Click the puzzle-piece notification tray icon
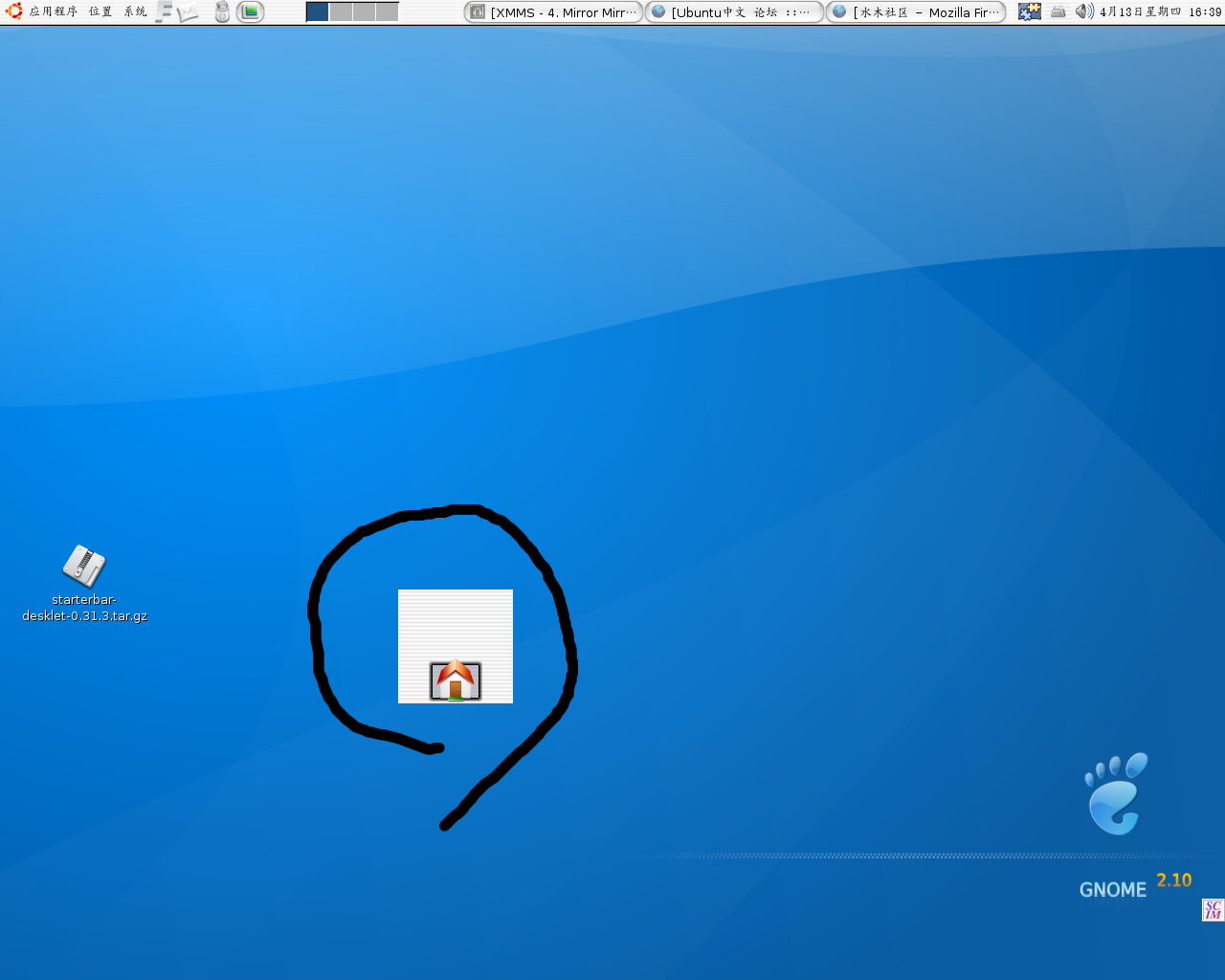The height and width of the screenshot is (980, 1225). pyautogui.click(x=1030, y=11)
